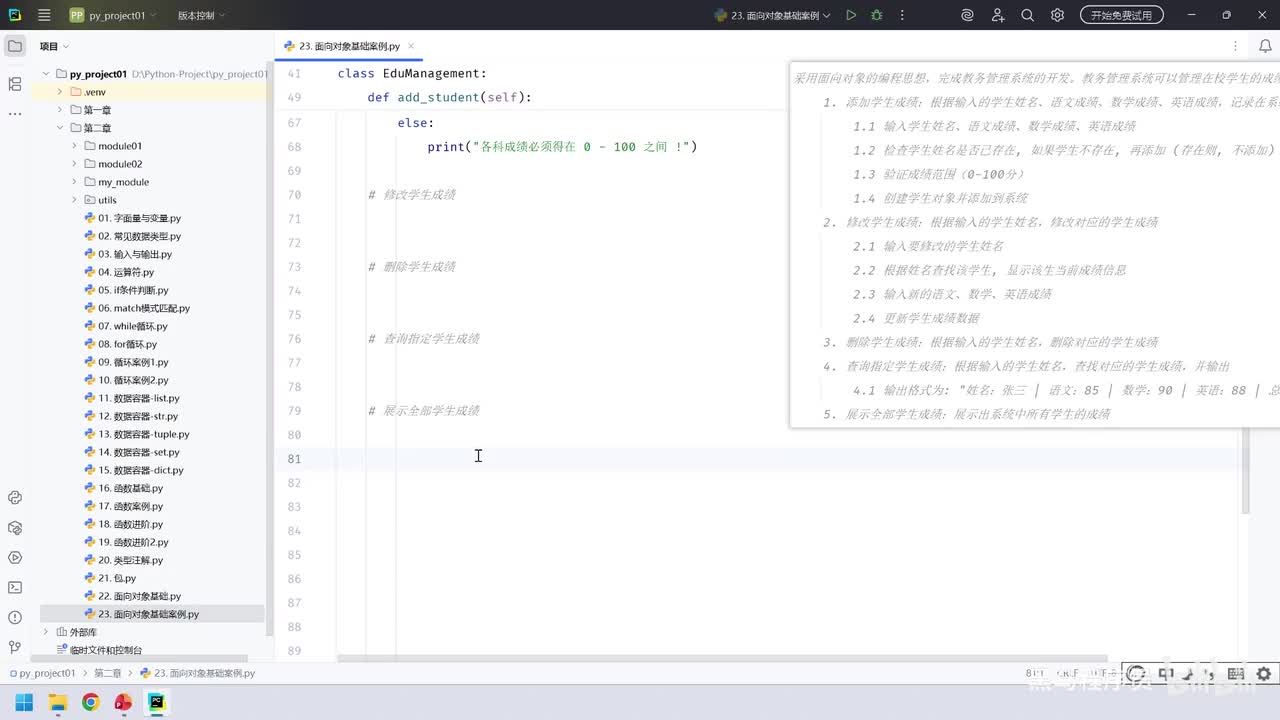Open the Problems tool window
Screen dimensions: 1280x720
coord(14,618)
